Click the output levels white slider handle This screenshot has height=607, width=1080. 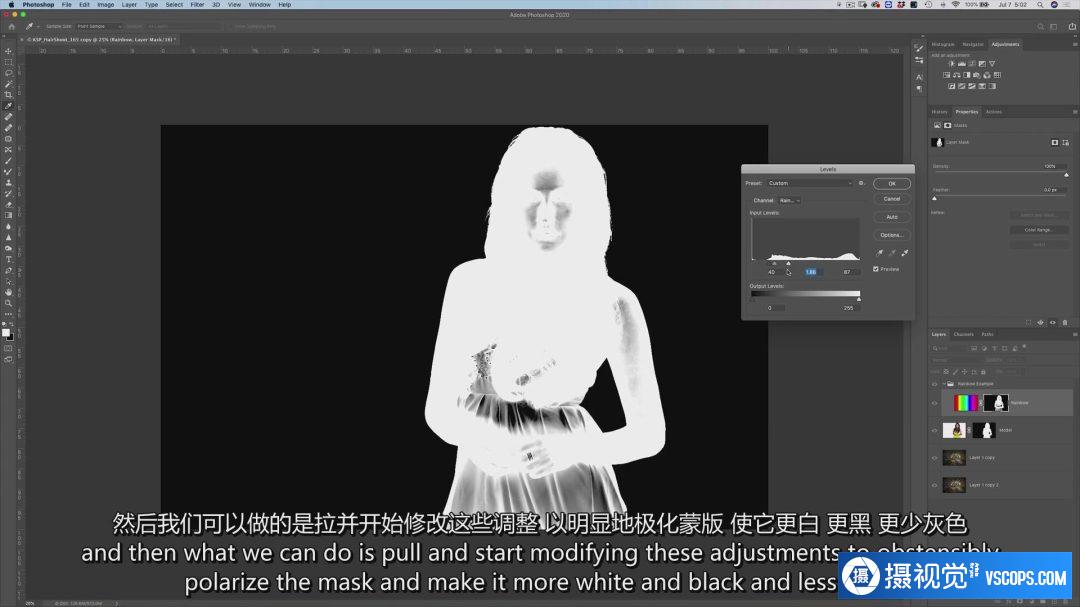[x=859, y=300]
